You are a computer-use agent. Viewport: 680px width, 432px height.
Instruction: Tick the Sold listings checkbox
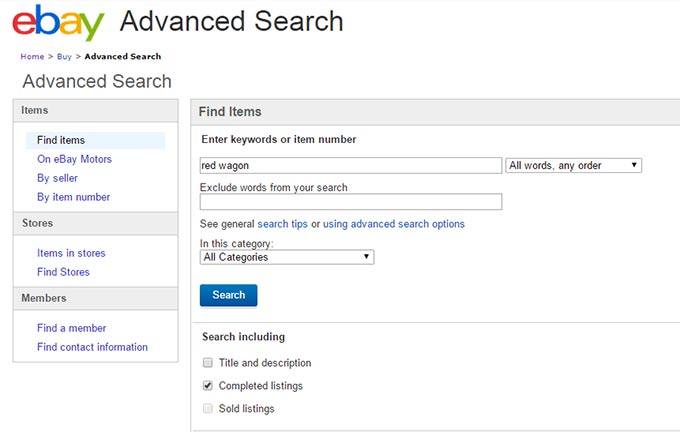tap(208, 409)
